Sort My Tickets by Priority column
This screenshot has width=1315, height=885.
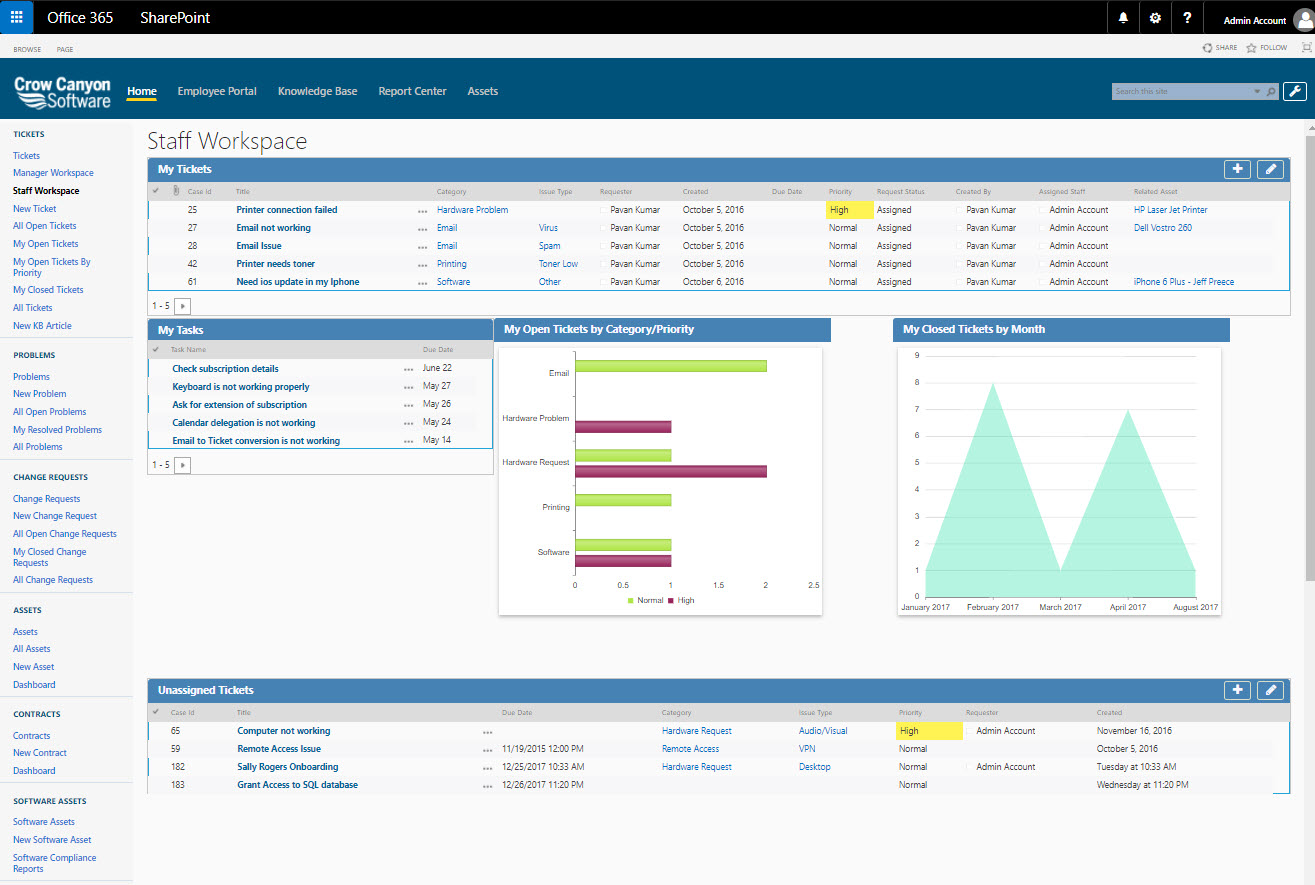click(x=840, y=191)
